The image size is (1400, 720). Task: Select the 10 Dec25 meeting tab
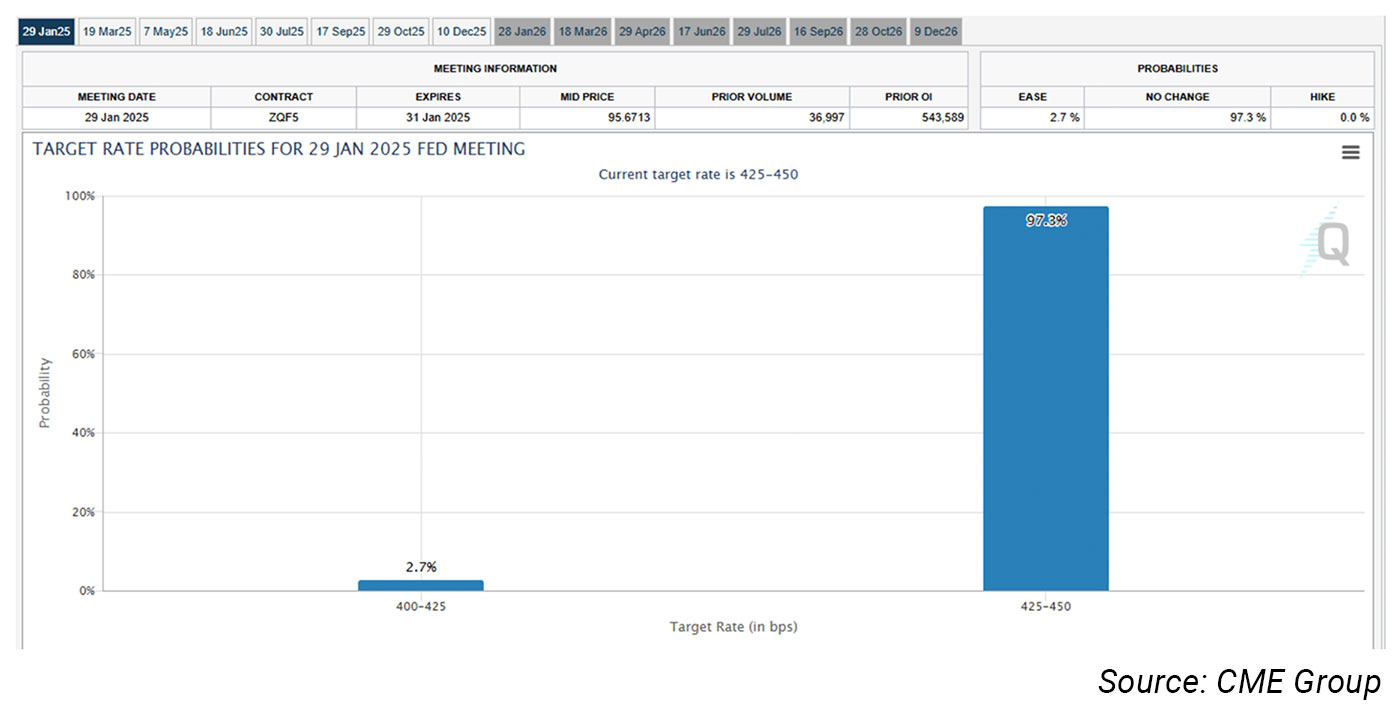tap(461, 32)
